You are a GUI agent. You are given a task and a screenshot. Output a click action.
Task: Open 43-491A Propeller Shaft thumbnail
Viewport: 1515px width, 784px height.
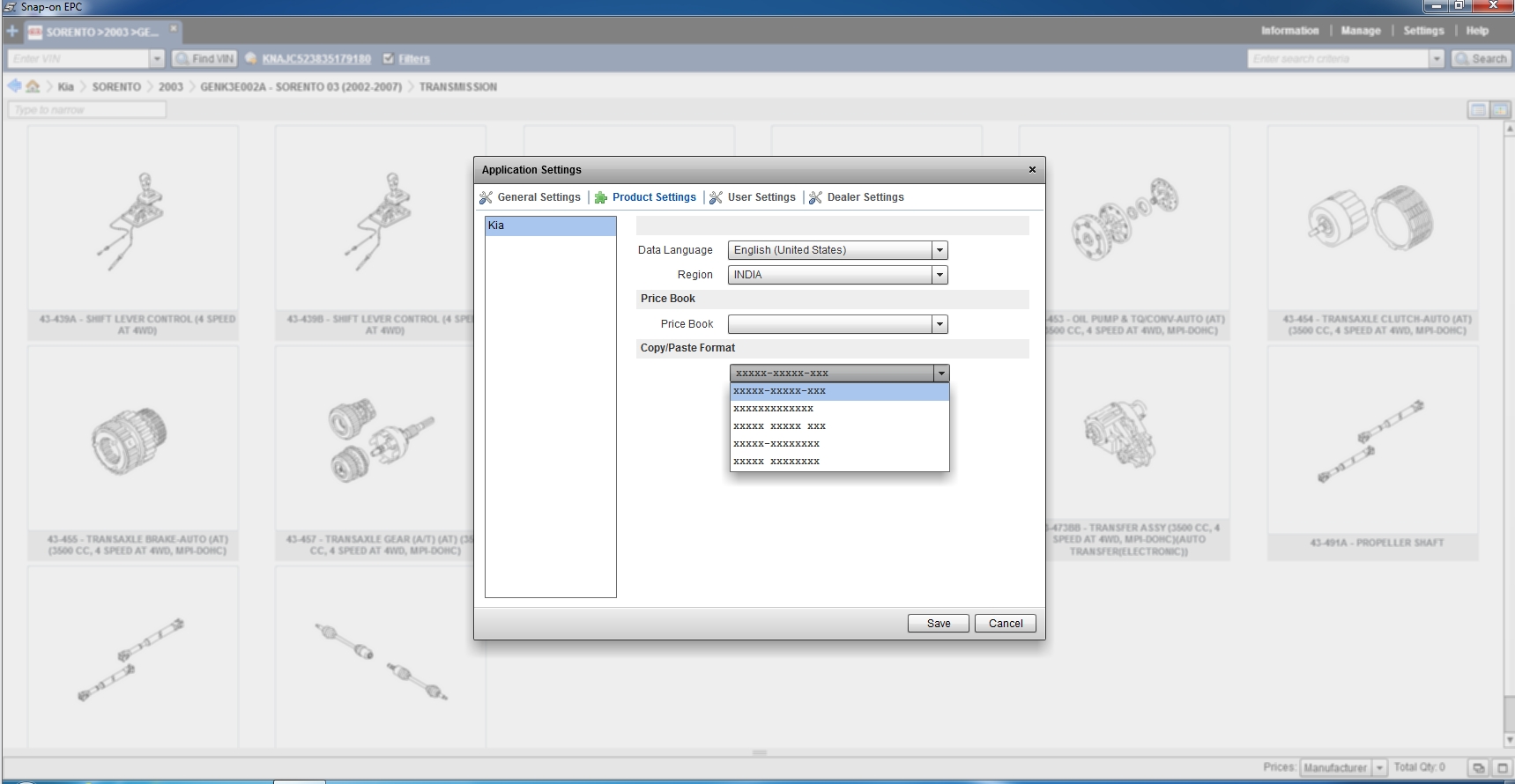pyautogui.click(x=1373, y=453)
